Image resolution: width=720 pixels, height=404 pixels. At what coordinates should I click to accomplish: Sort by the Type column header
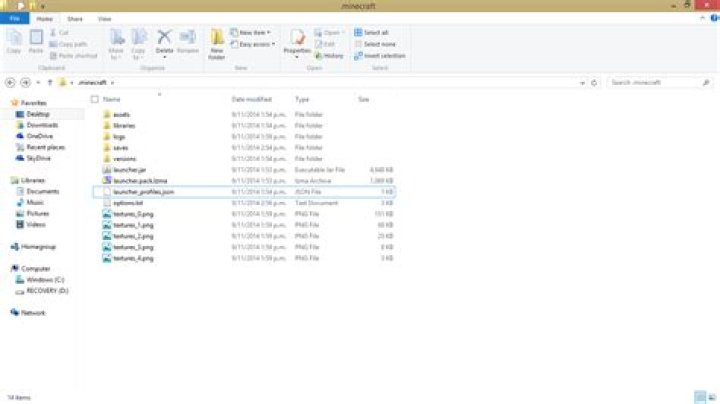tap(302, 99)
